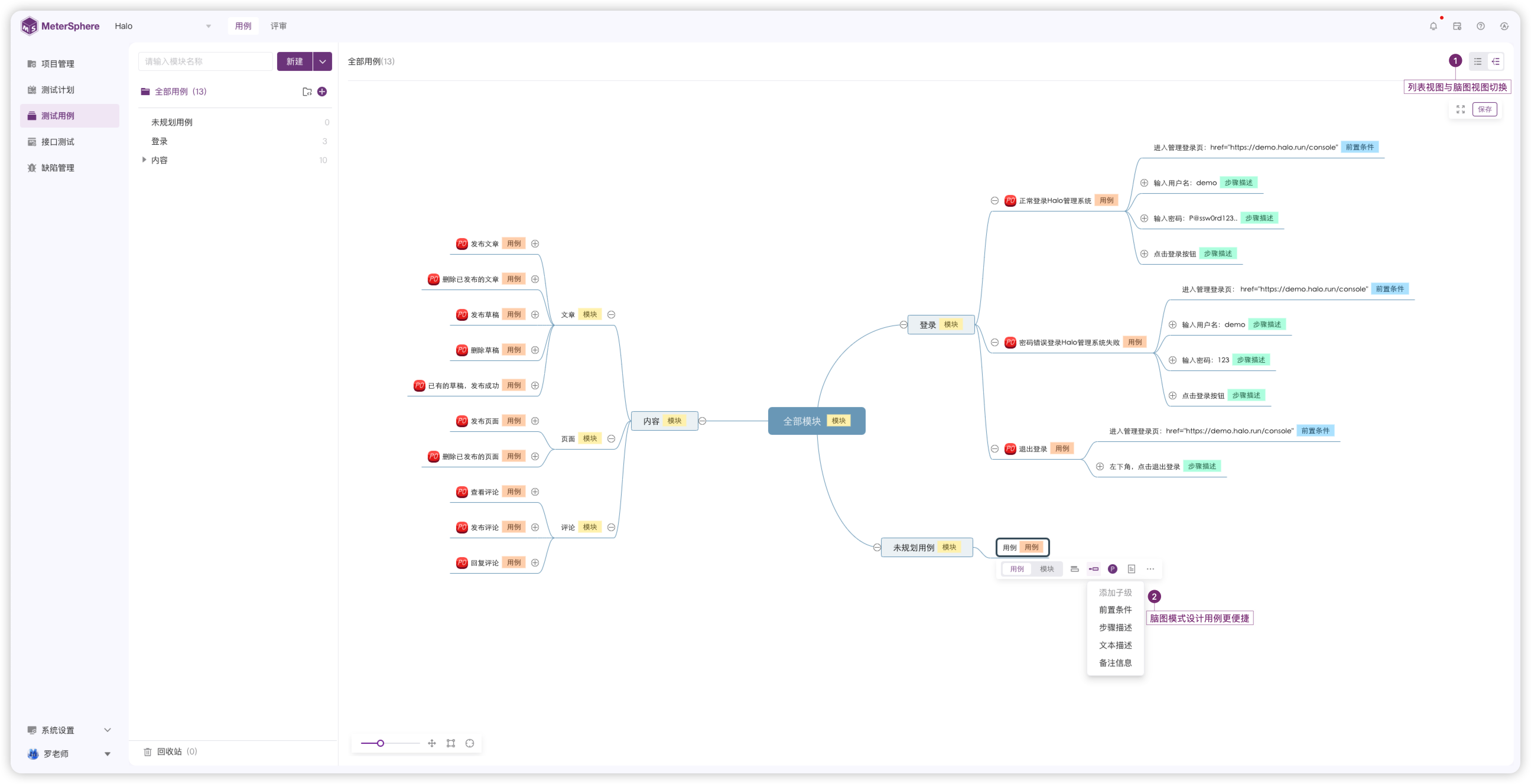Expand the plus toggle on 输入用户名 step

coord(1145,183)
